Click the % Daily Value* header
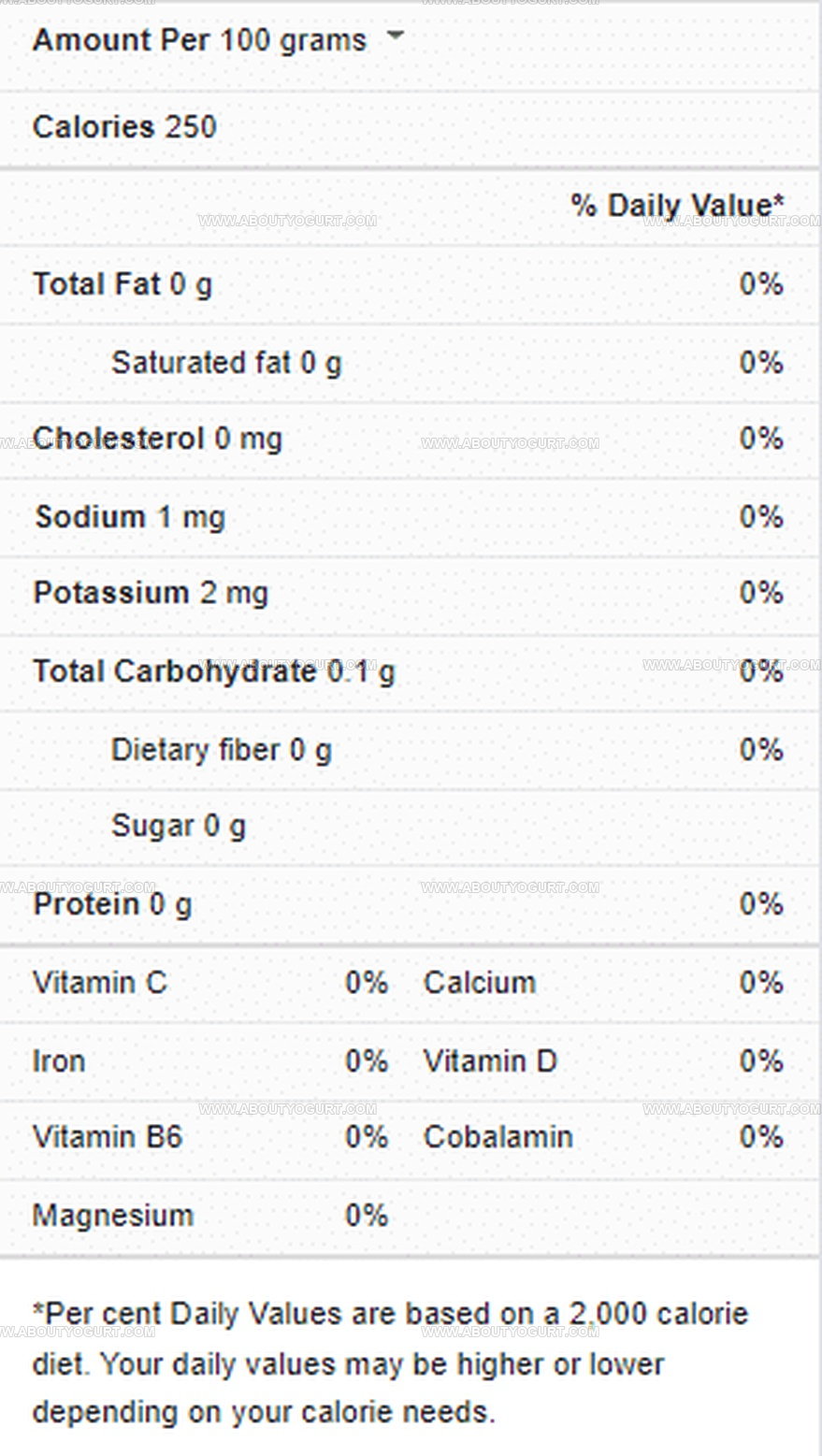This screenshot has width=822, height=1456. (x=678, y=206)
